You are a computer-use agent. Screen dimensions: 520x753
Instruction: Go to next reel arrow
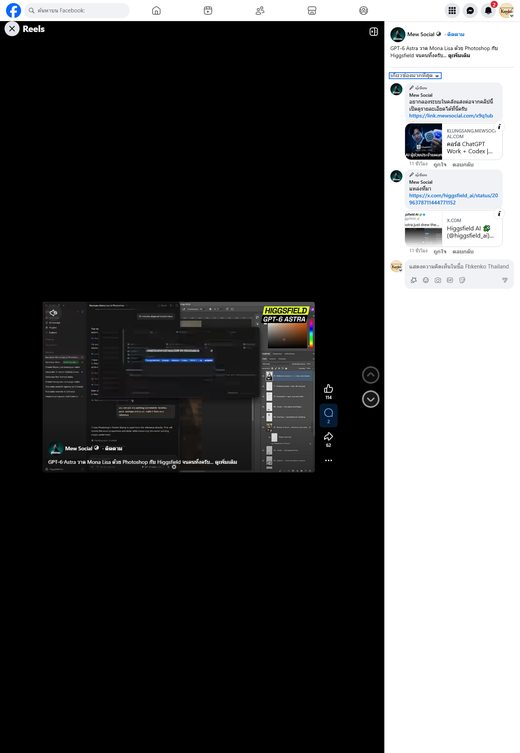point(370,399)
